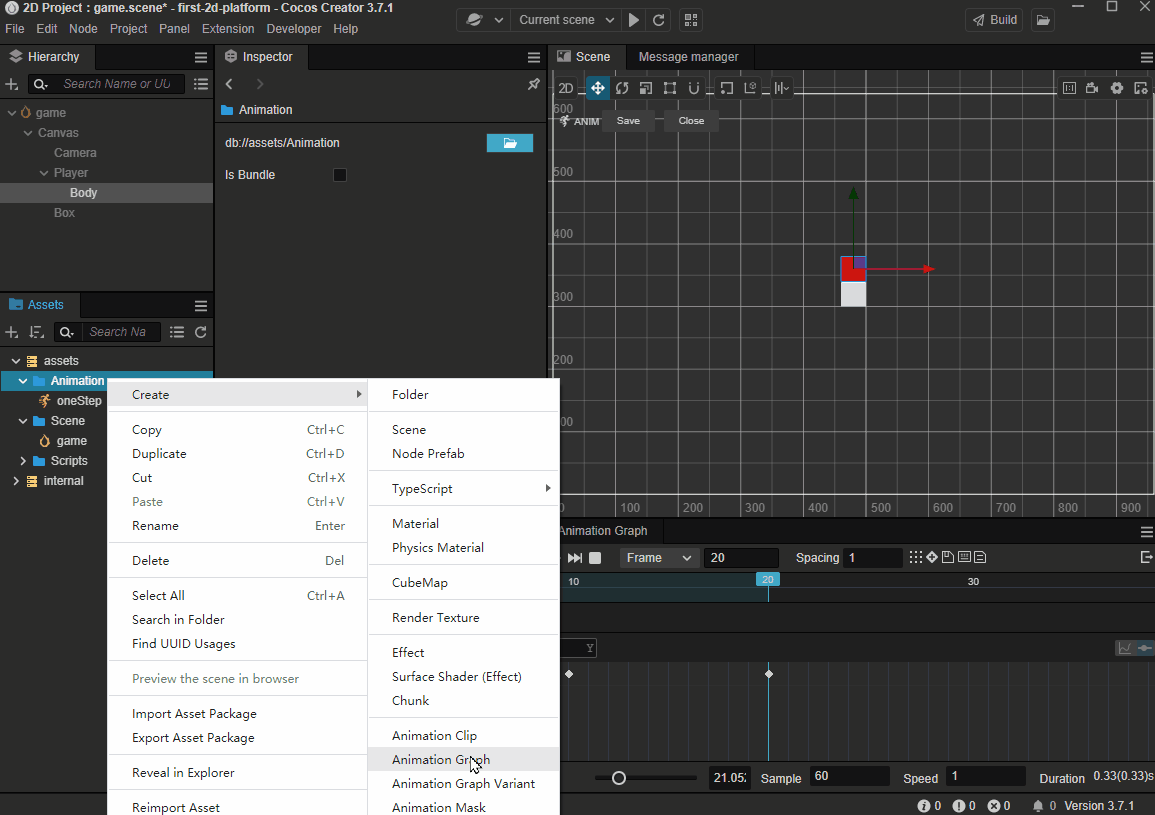
Task: Select the Rotate gizmo tool in the Scene toolbar
Action: (x=622, y=88)
